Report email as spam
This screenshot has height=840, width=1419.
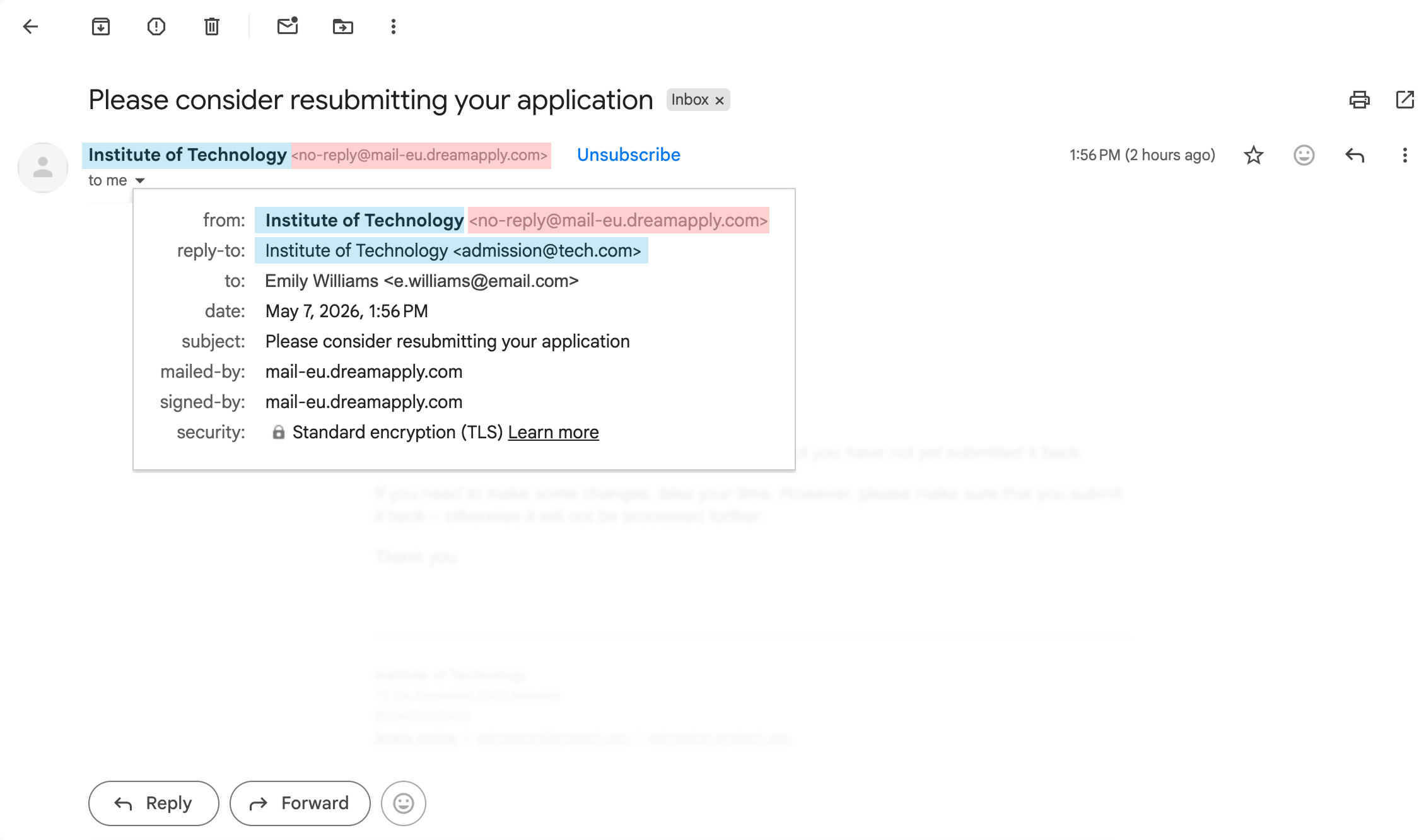point(156,26)
